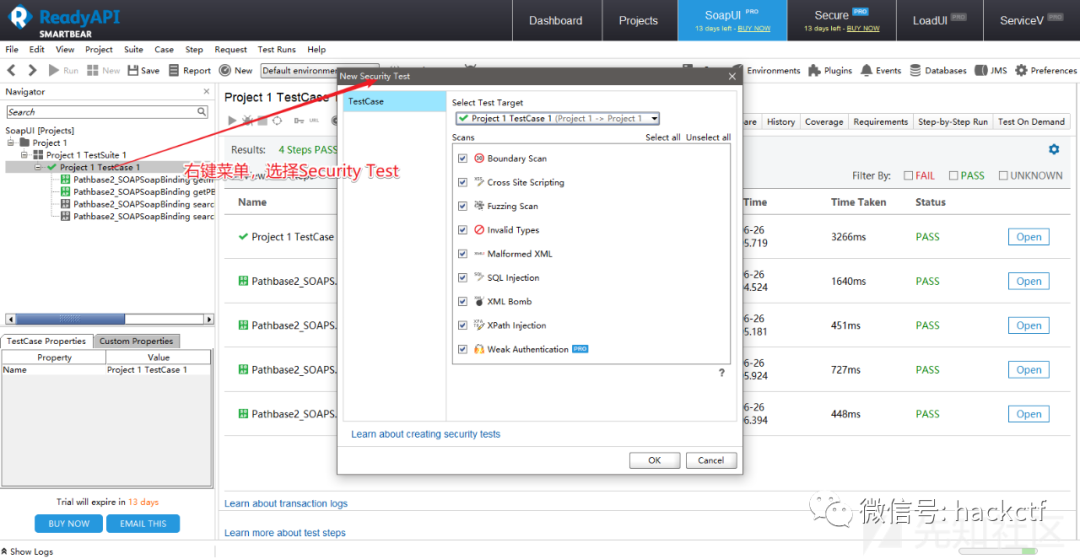The image size is (1080, 559).
Task: Click Cancel in New Security Test dialog
Action: pyautogui.click(x=711, y=461)
